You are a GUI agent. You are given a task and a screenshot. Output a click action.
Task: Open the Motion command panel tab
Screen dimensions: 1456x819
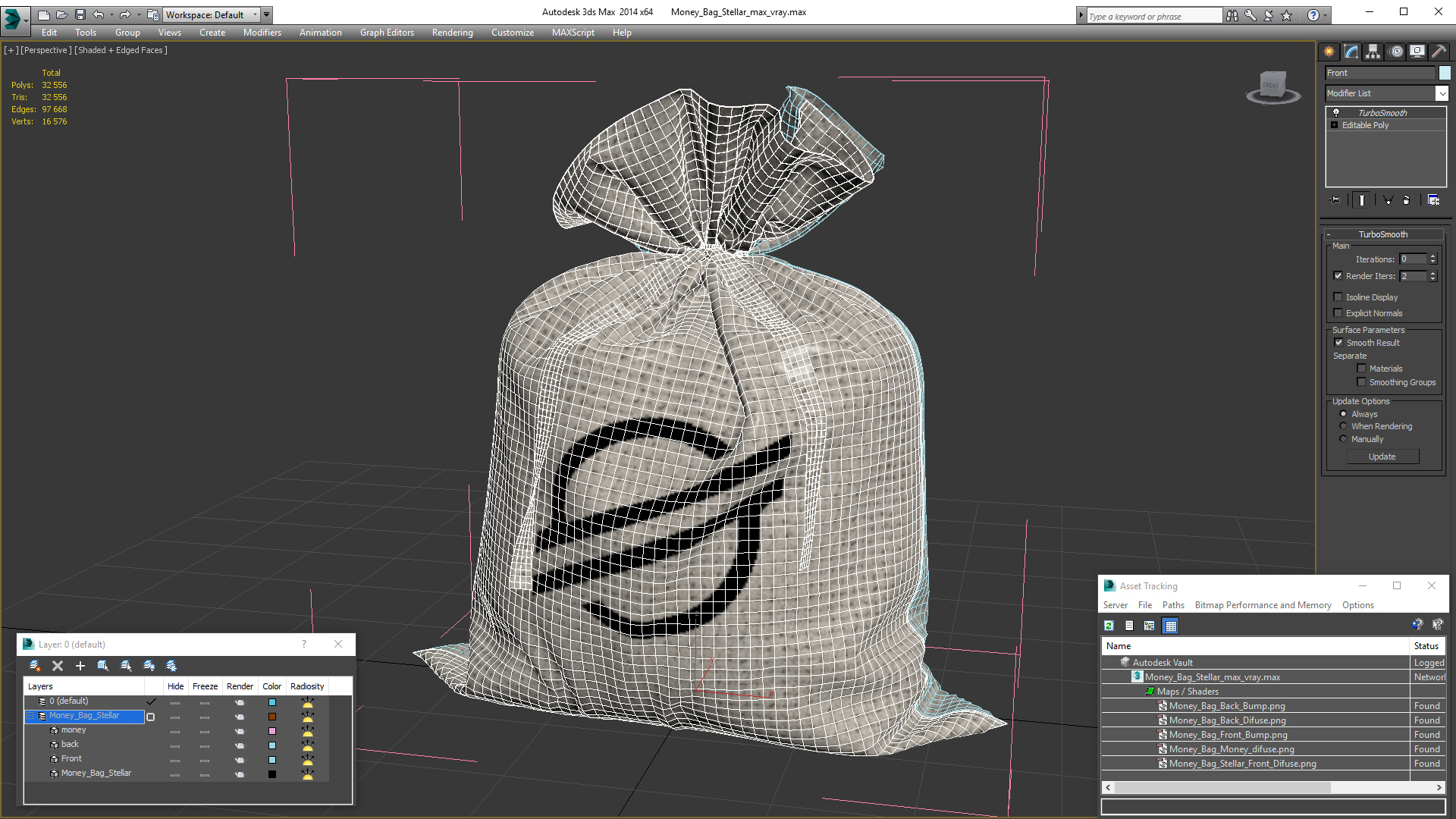[1396, 52]
